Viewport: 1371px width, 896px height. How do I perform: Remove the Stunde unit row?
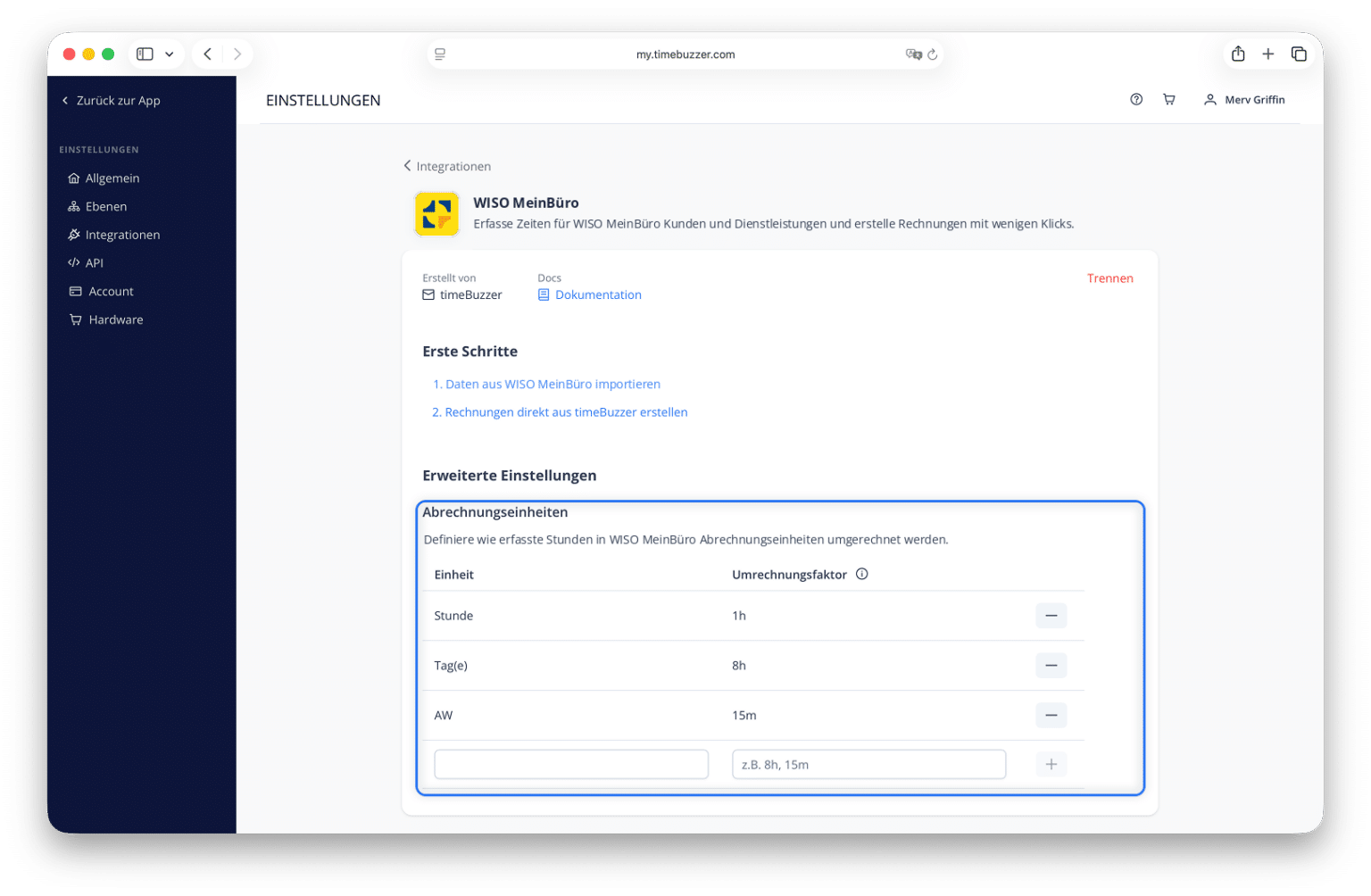[1051, 616]
